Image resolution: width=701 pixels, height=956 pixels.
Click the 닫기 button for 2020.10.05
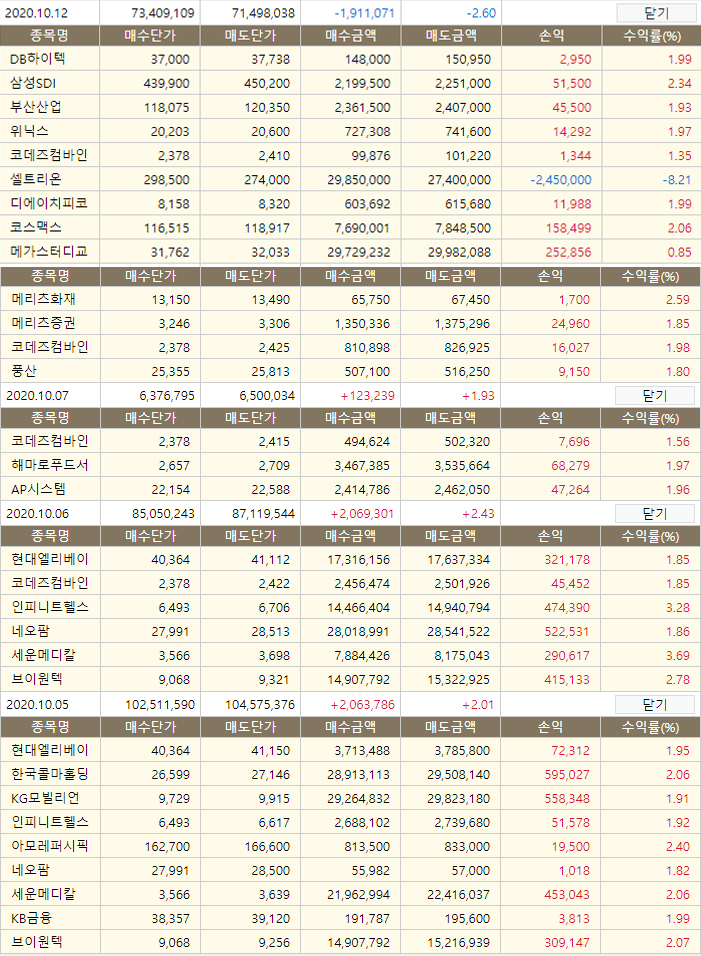click(655, 705)
